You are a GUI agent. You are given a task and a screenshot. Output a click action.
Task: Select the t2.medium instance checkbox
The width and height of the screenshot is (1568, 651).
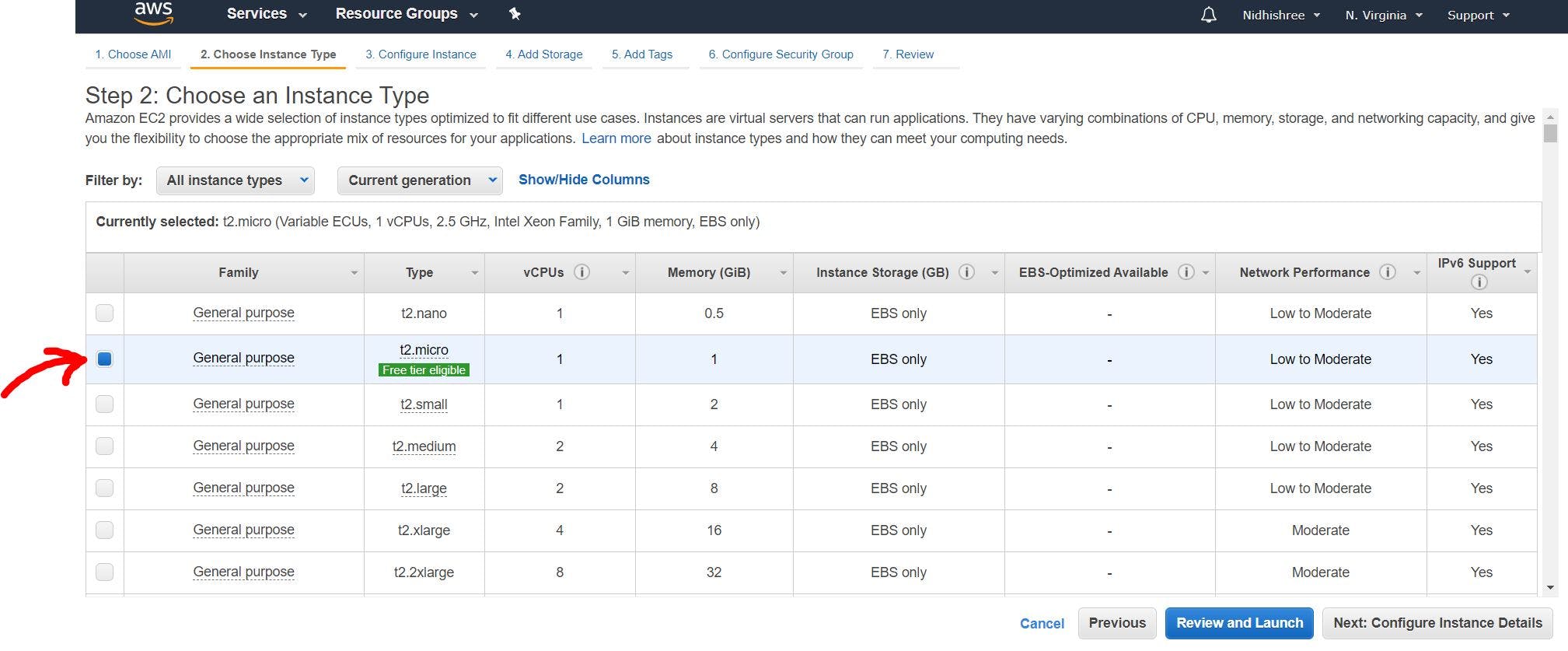pos(104,446)
